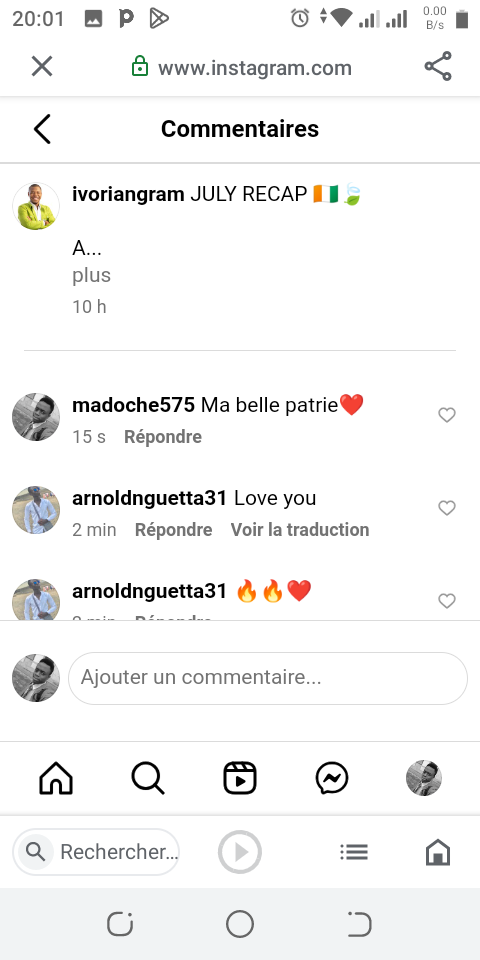Open the browser tab list icon

click(354, 852)
